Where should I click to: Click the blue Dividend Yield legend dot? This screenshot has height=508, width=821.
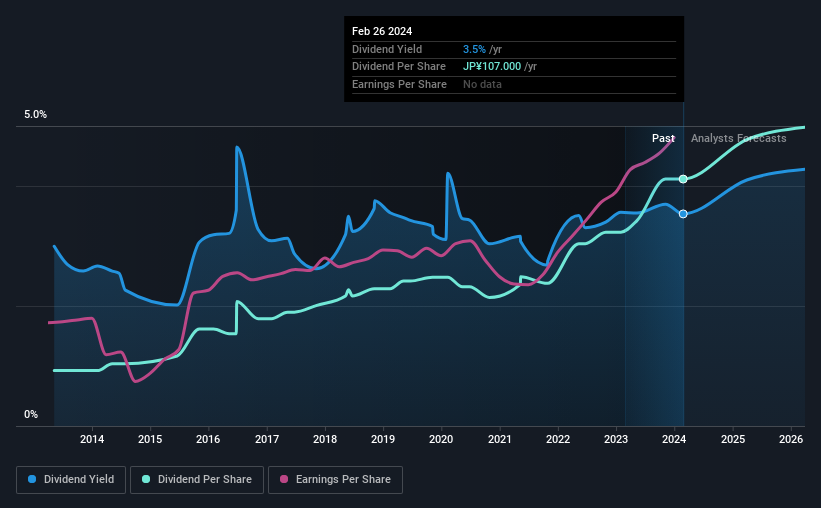[32, 479]
